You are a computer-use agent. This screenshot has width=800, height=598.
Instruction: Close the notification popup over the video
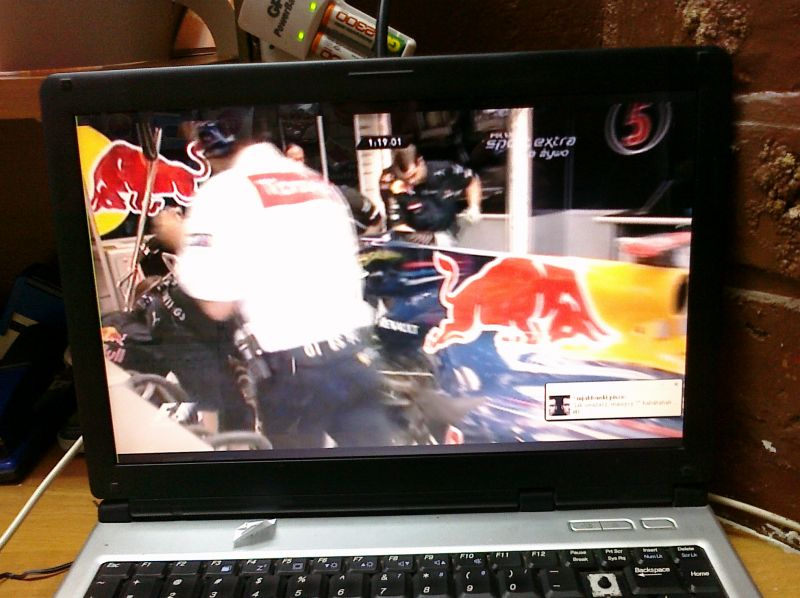677,383
